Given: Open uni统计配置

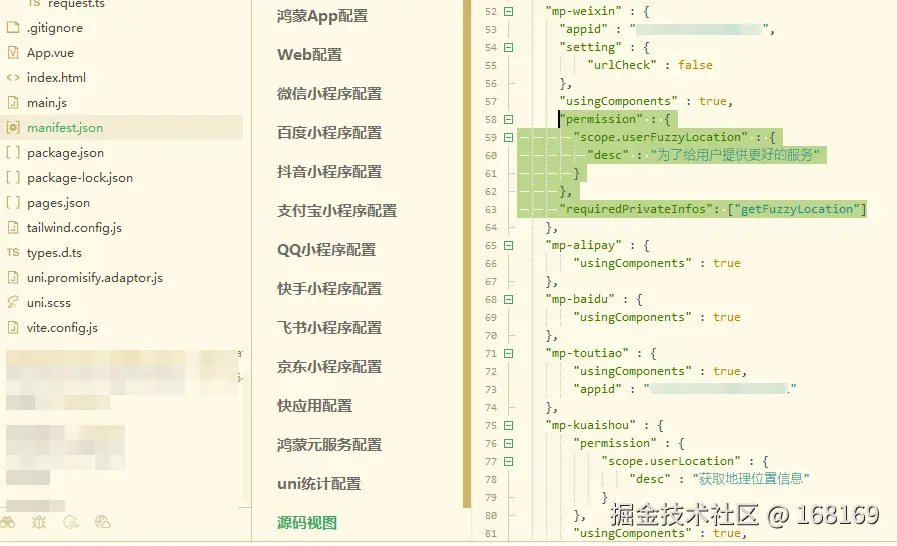Looking at the screenshot, I should pyautogui.click(x=319, y=484).
